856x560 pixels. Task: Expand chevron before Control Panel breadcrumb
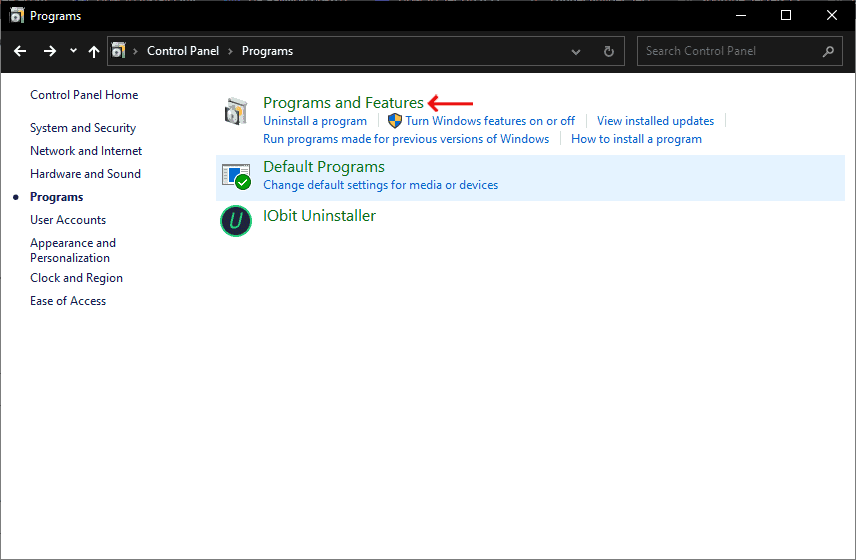(135, 51)
